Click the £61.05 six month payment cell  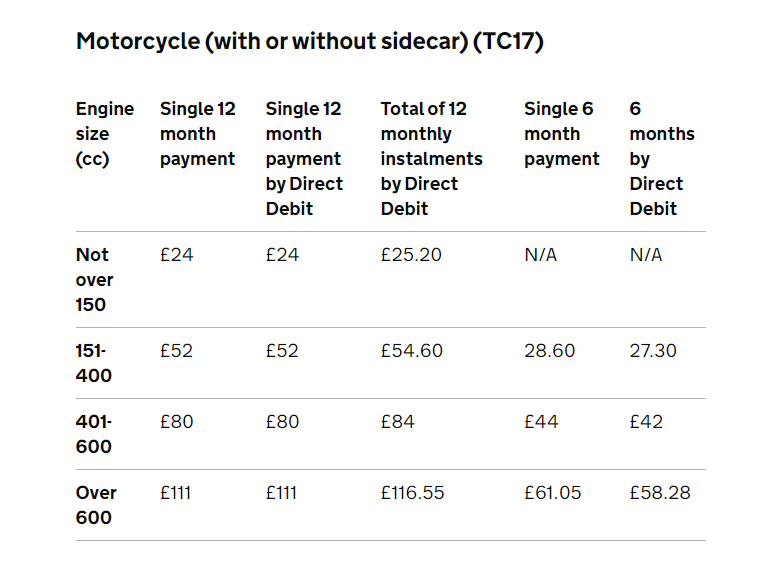pyautogui.click(x=552, y=493)
